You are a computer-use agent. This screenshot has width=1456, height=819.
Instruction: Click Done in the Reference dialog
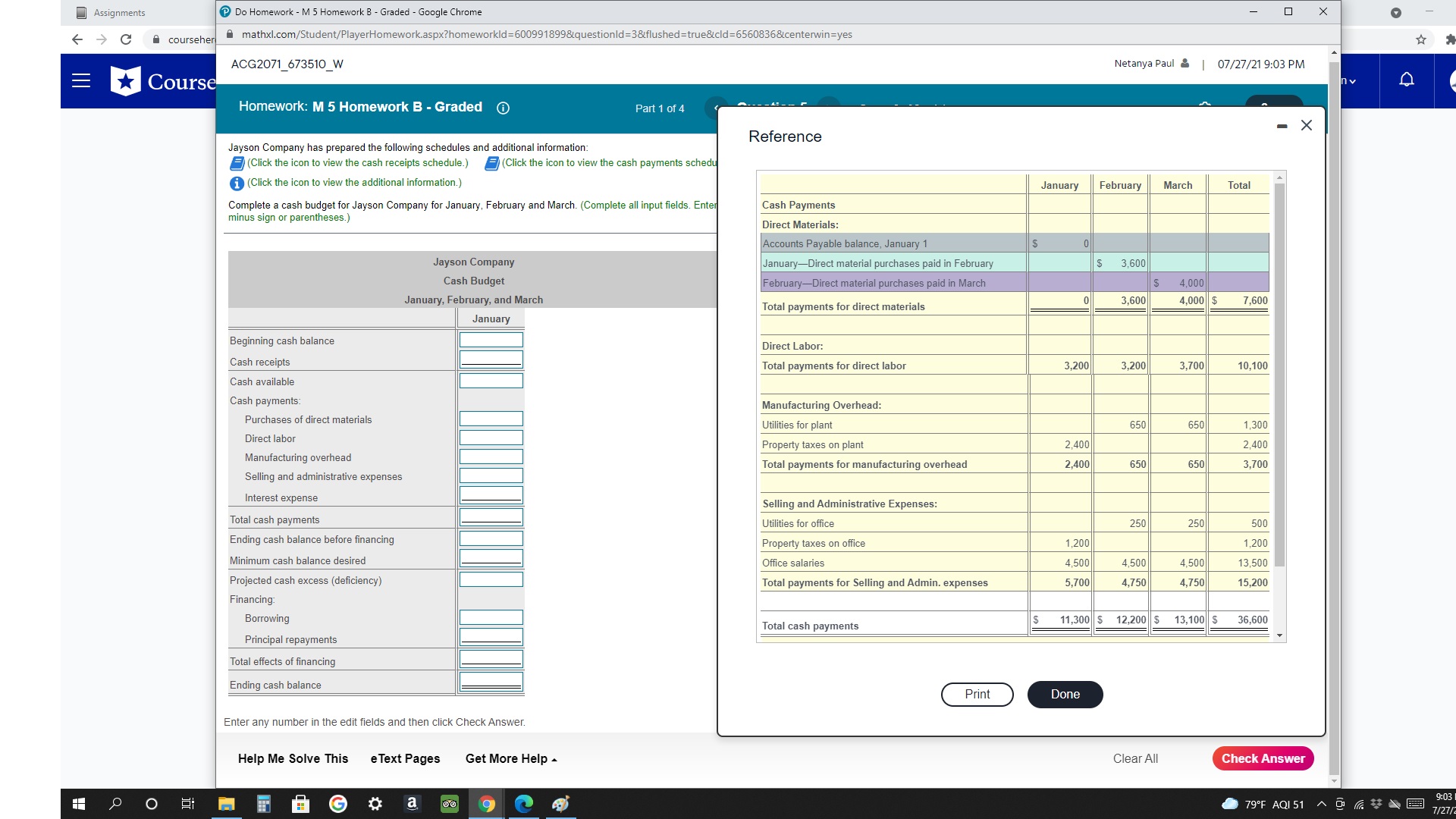tap(1065, 694)
